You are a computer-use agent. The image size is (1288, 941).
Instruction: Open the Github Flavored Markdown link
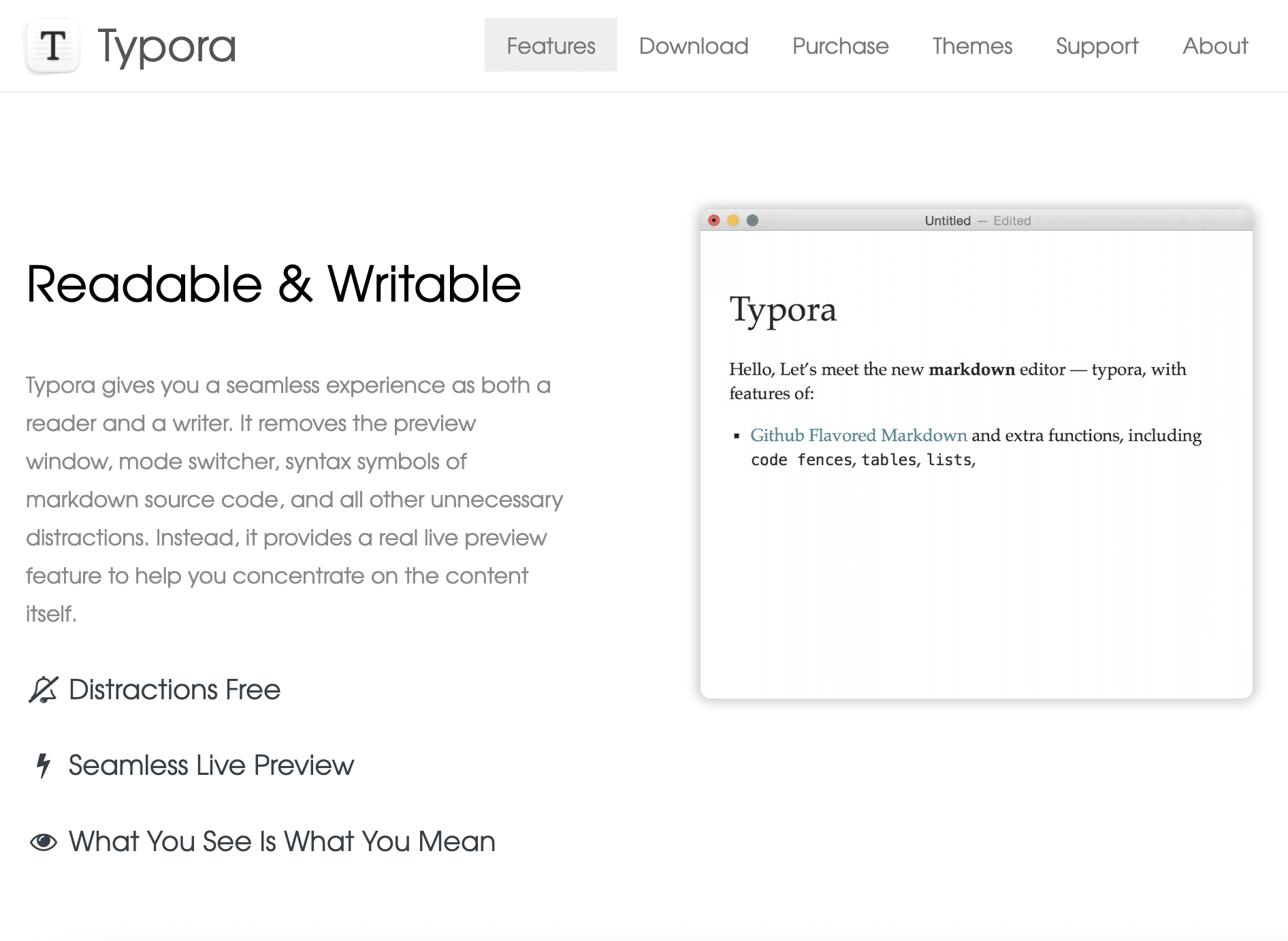[858, 435]
